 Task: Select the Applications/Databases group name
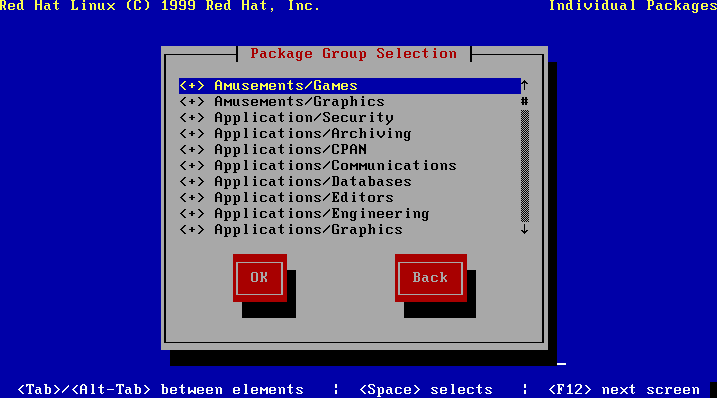click(313, 182)
